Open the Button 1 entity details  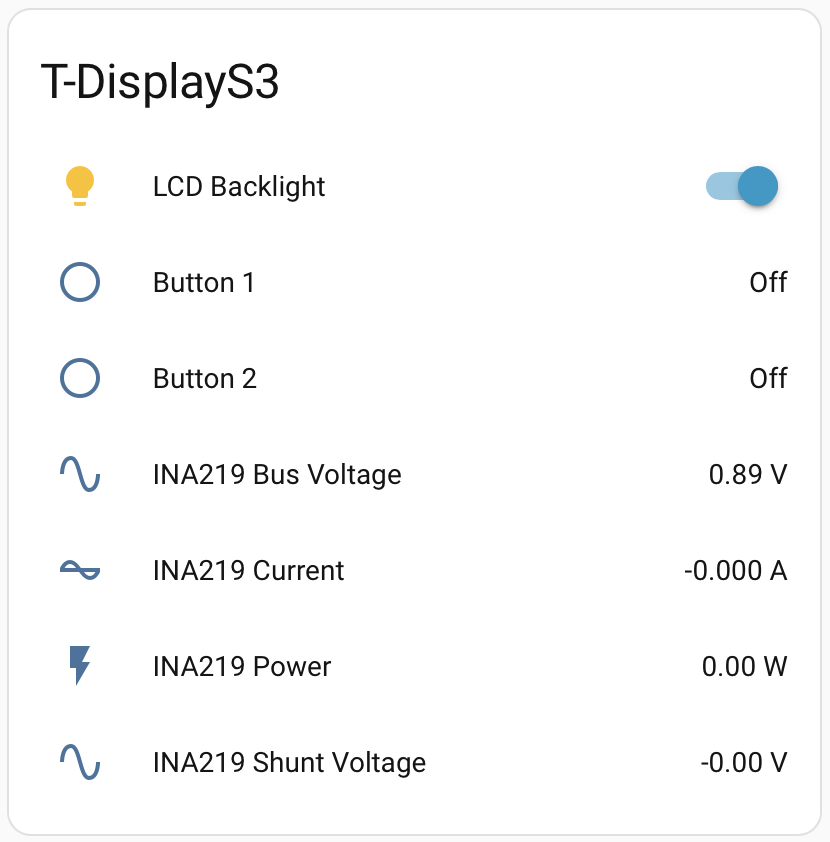(204, 283)
